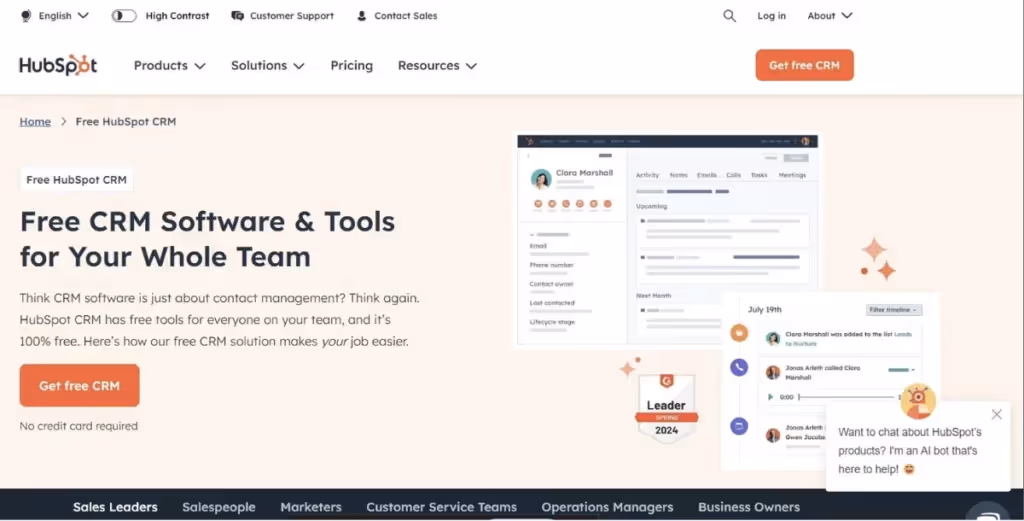Click the Customer Support chat icon
Image resolution: width=1024 pixels, height=521 pixels.
coord(238,16)
